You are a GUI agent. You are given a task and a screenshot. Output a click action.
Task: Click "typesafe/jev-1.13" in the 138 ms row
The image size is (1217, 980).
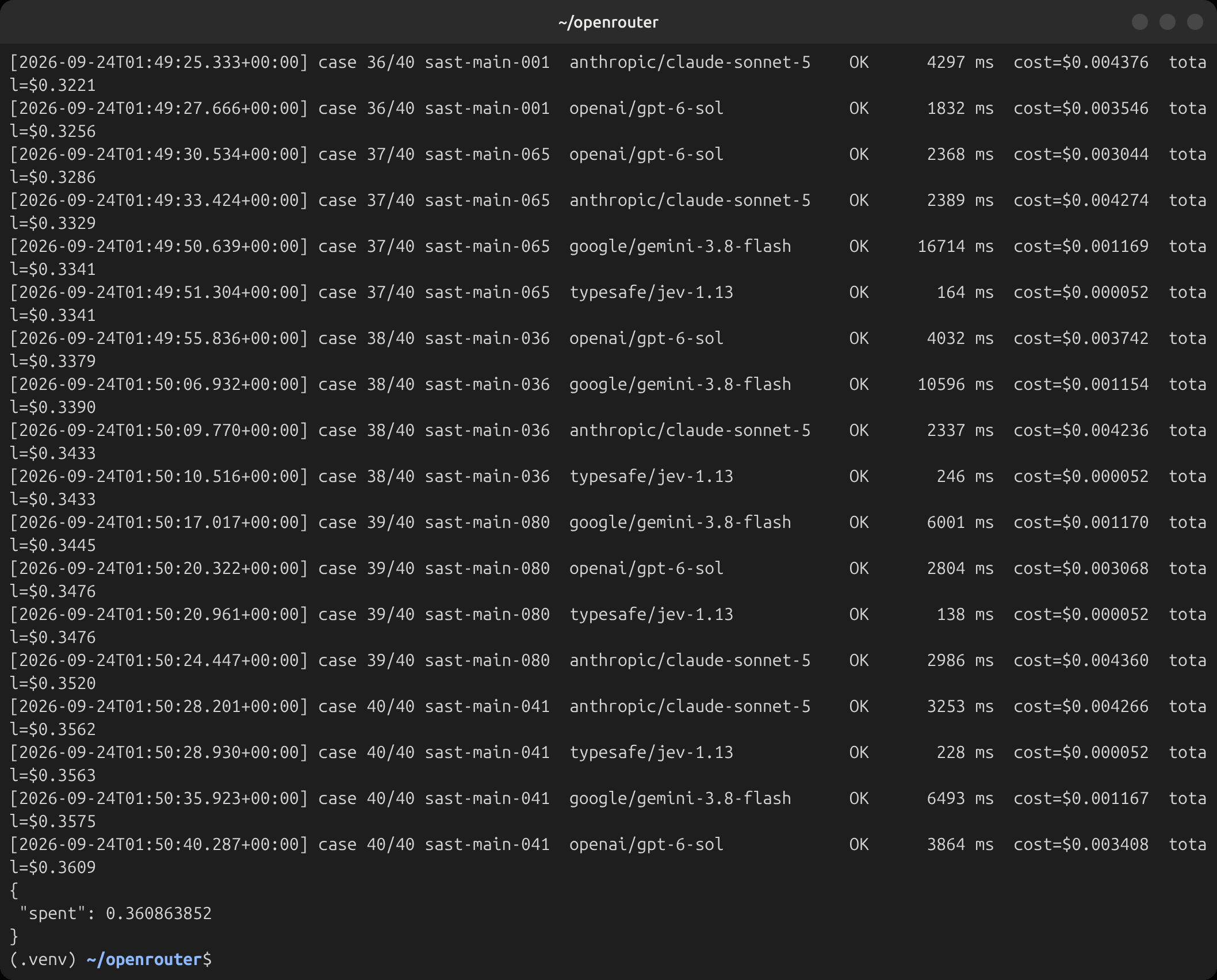tap(651, 614)
